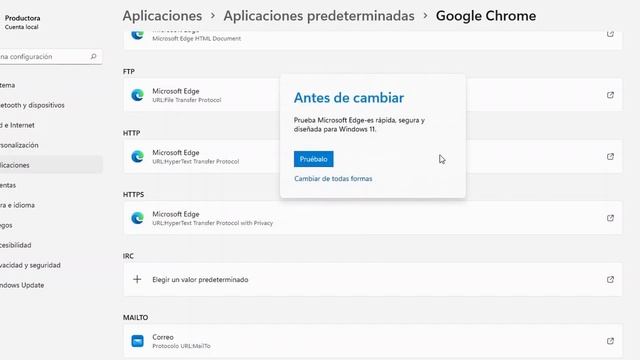Click the search magnifier icon in settings
The height and width of the screenshot is (360, 640).
click(x=93, y=56)
